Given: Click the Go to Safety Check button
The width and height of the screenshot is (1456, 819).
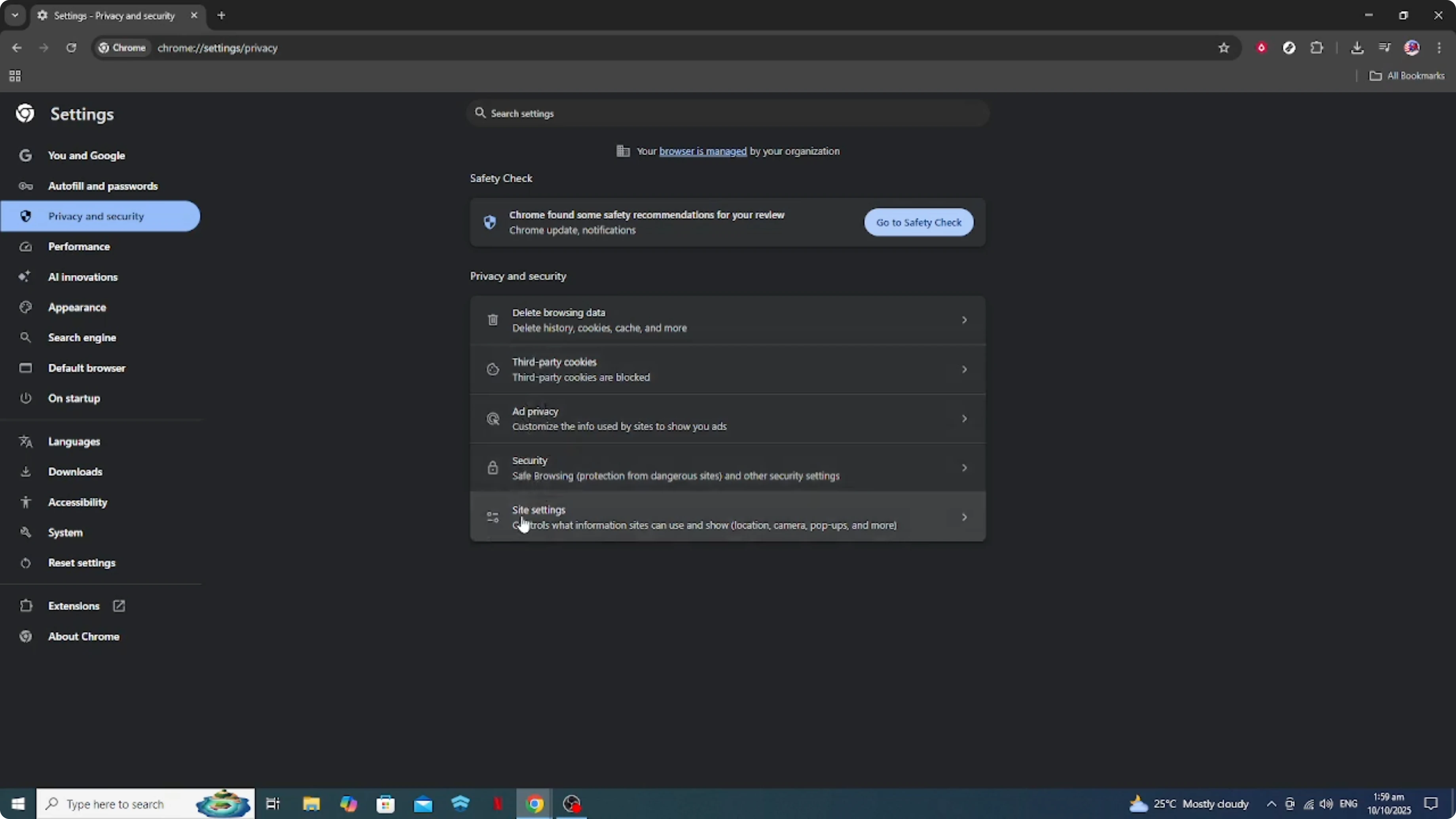Looking at the screenshot, I should tap(918, 222).
